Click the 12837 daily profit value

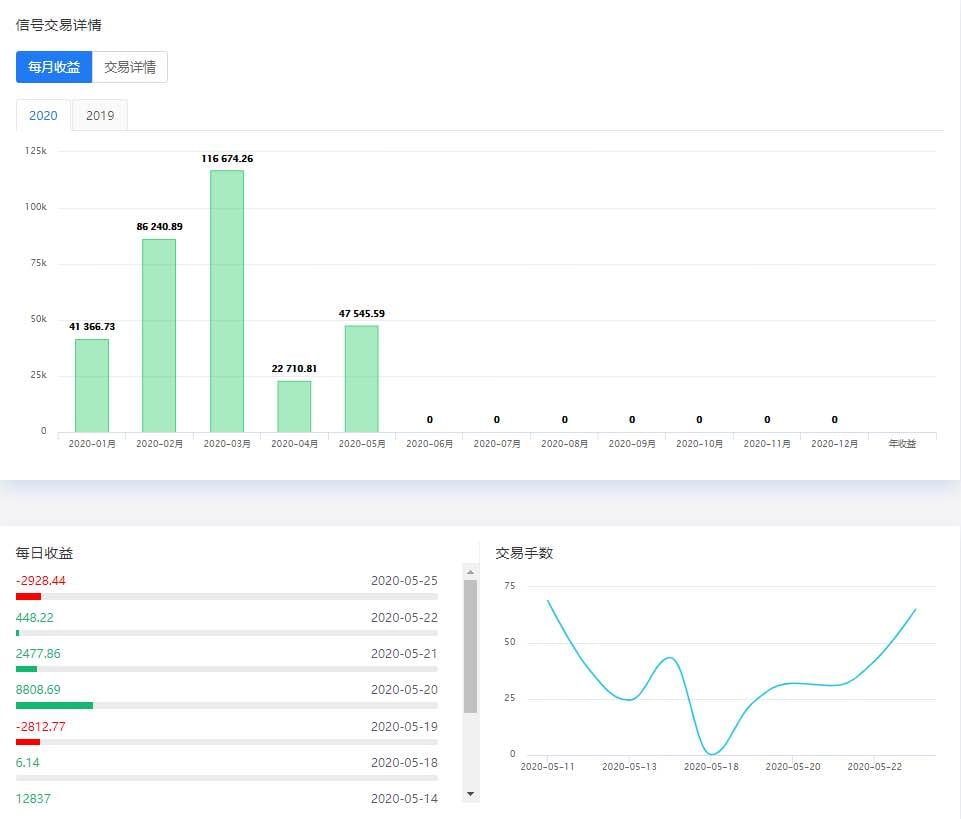(33, 799)
